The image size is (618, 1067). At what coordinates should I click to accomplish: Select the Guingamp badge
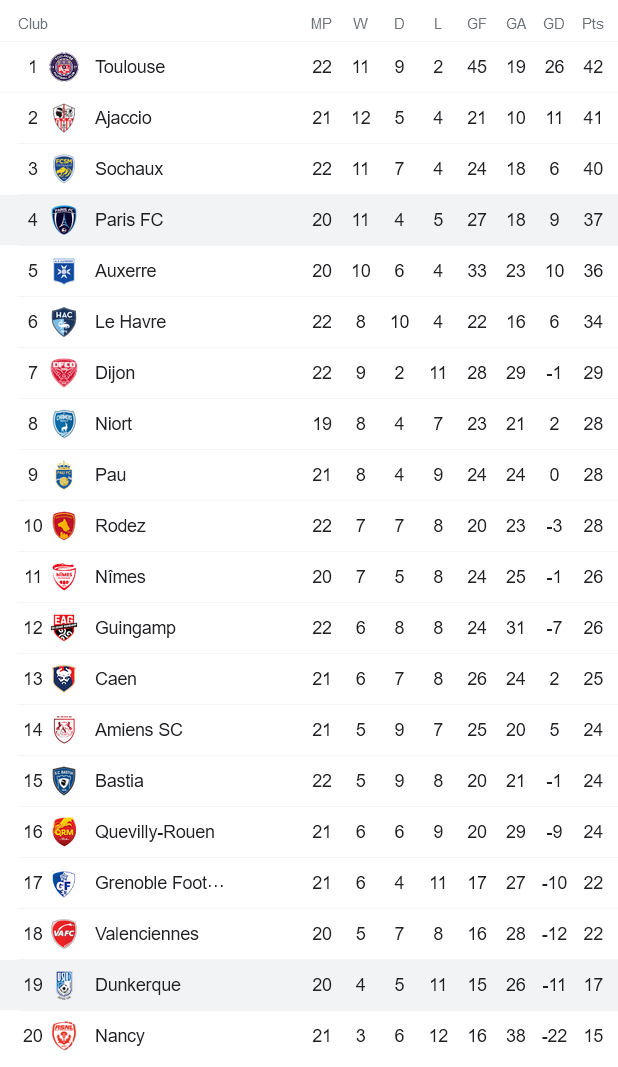63,627
